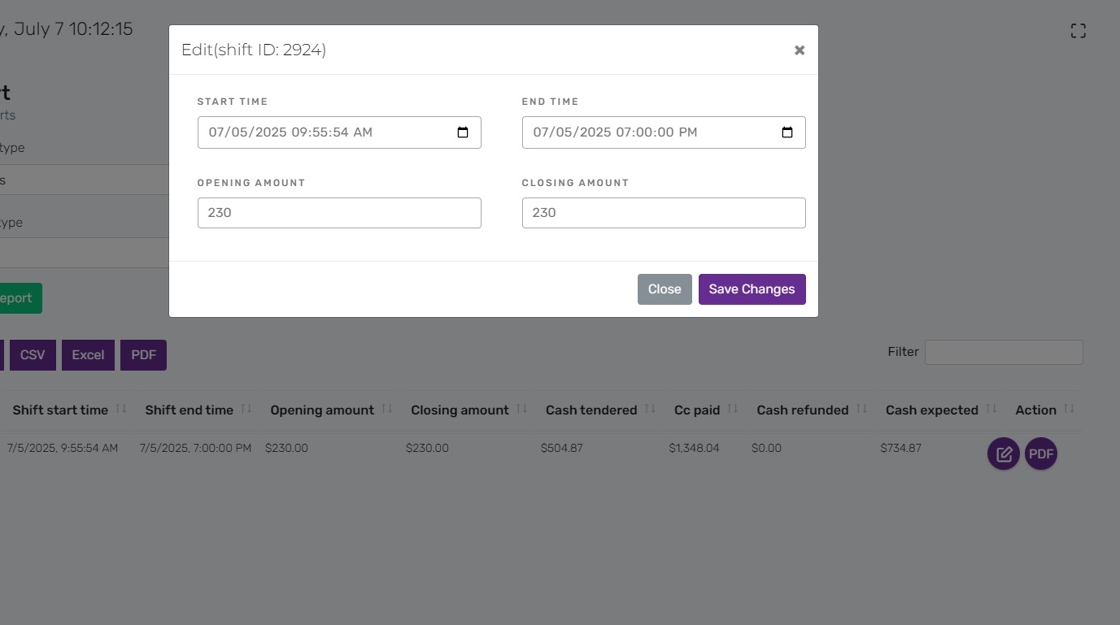Click the Start Time date text field
Viewport: 1120px width, 625px height.
click(x=339, y=132)
